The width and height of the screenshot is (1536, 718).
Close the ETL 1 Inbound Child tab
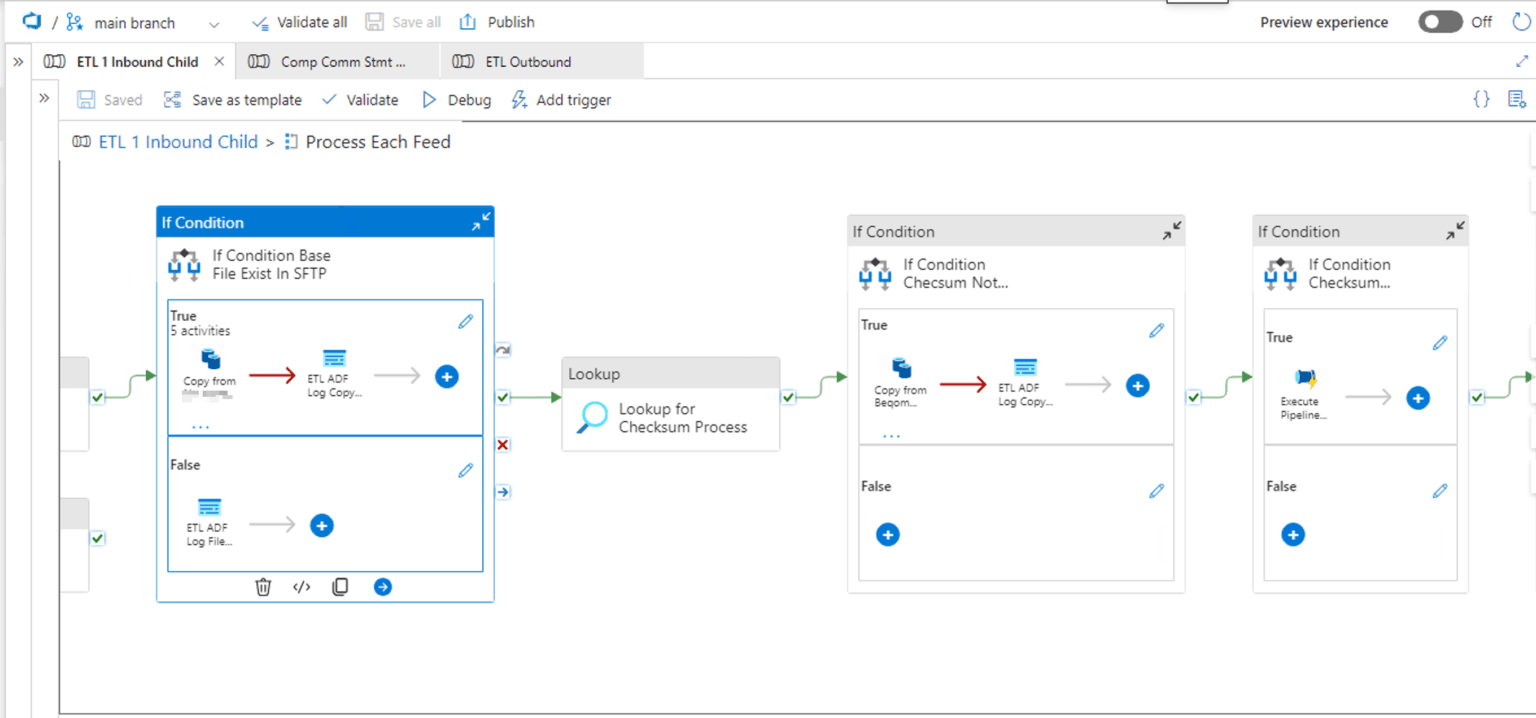tap(219, 61)
